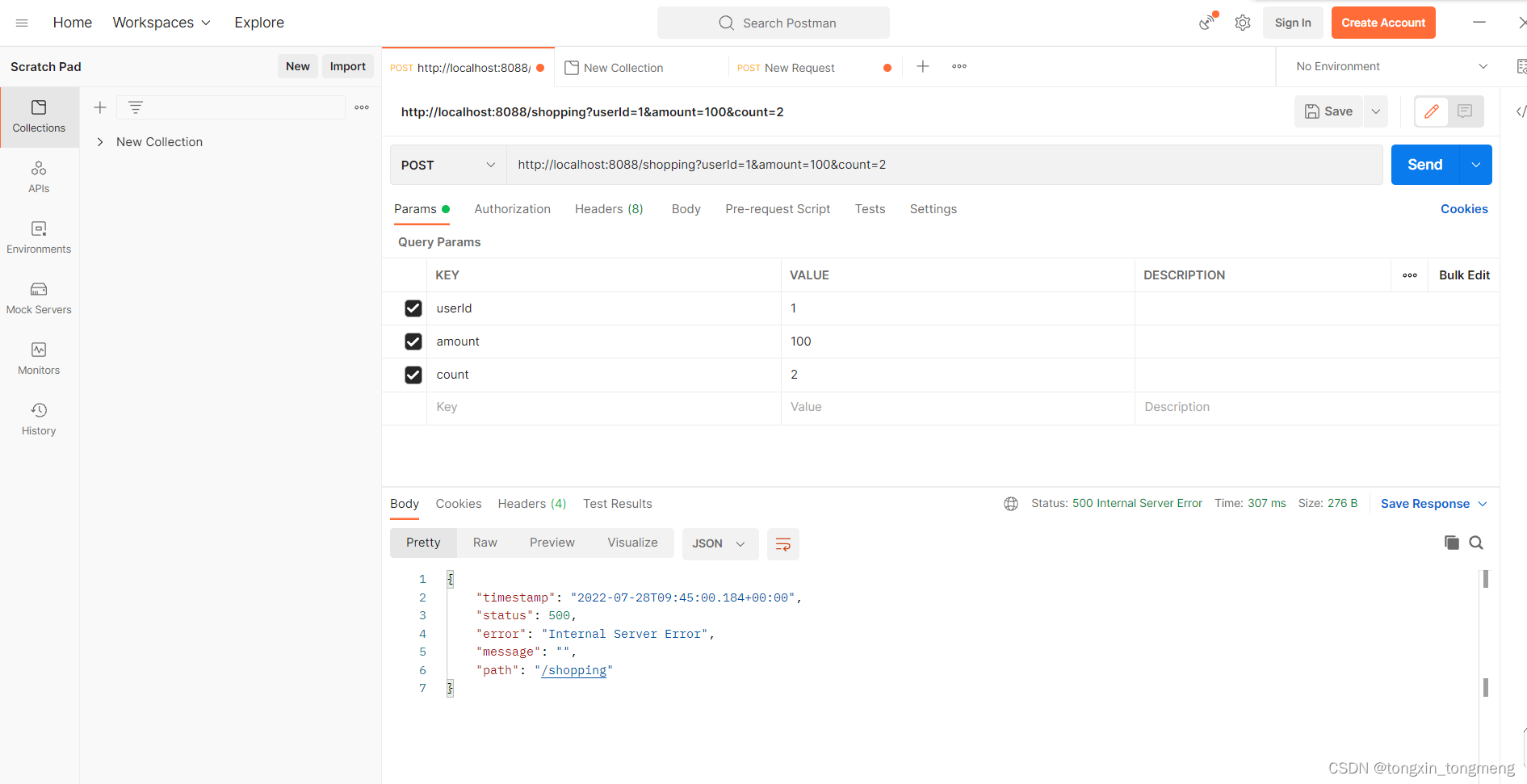Copy the response body with copy icon
1527x784 pixels.
1452,543
